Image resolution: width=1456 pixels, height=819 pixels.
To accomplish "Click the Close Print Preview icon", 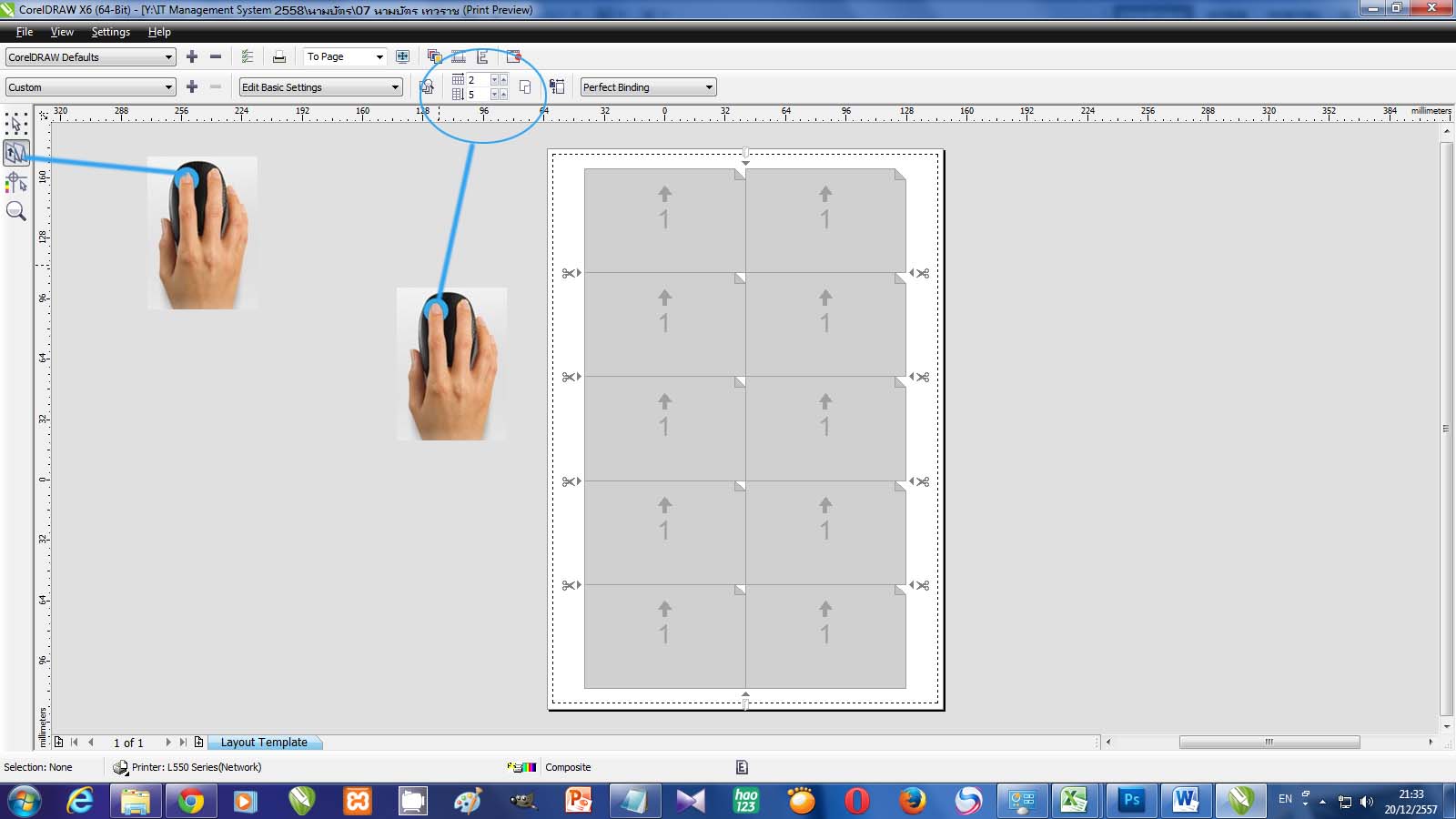I will (x=514, y=56).
